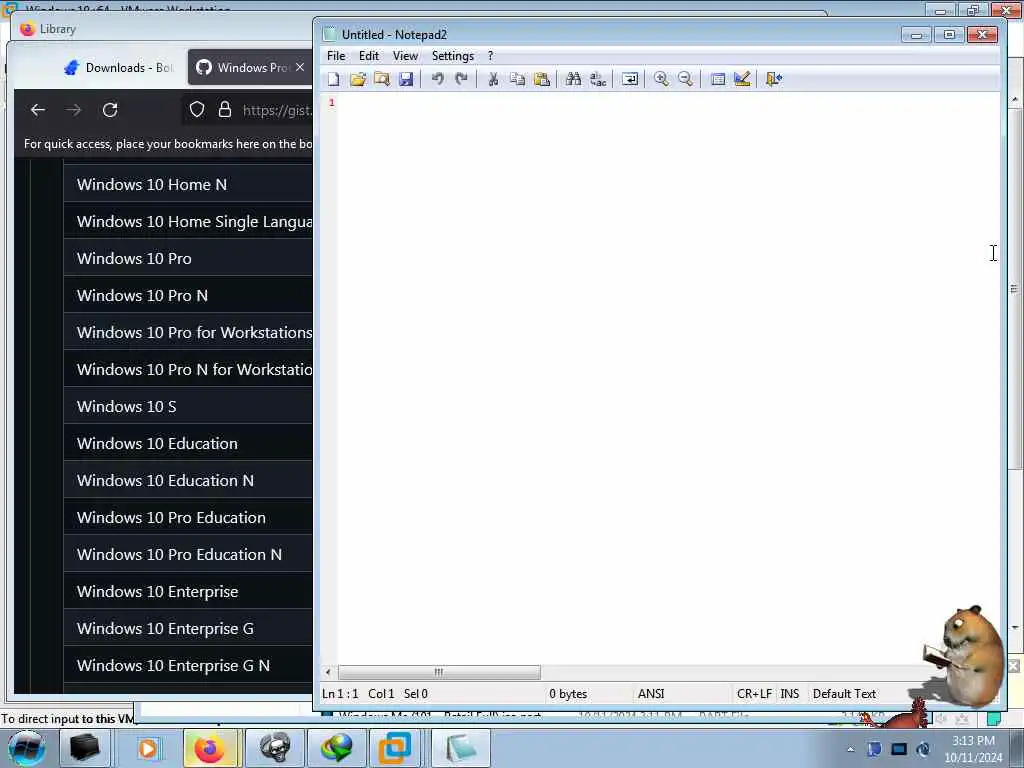Toggle INS insert mode in status bar

coord(790,694)
